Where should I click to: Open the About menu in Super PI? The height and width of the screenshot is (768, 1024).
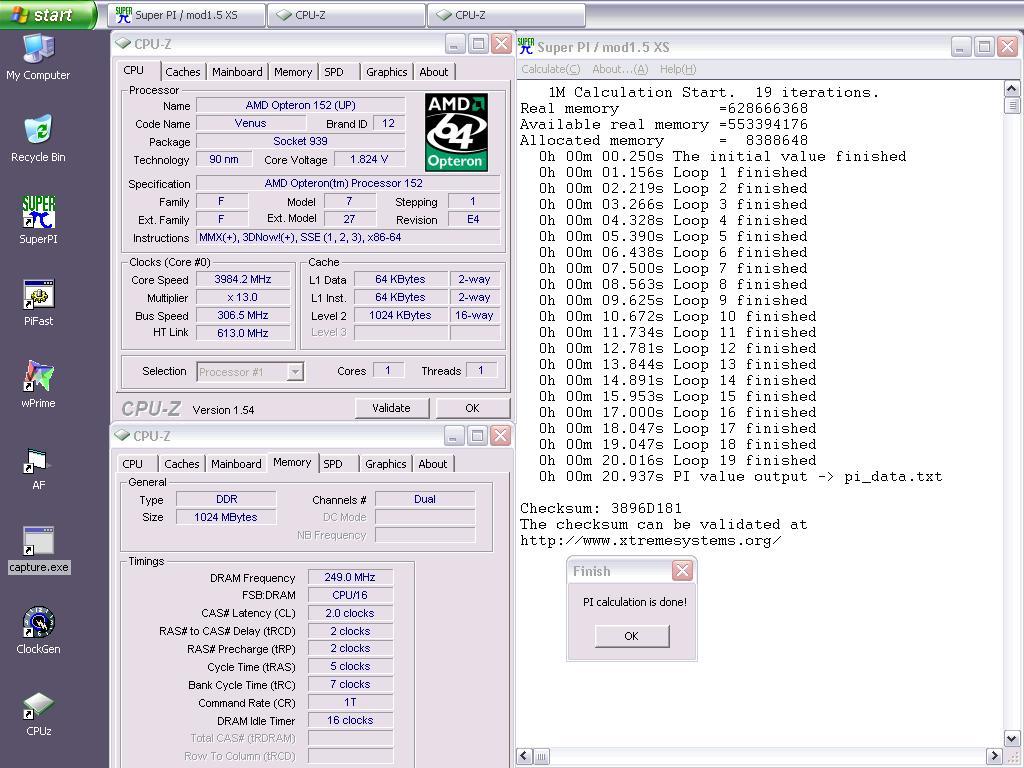tap(620, 69)
